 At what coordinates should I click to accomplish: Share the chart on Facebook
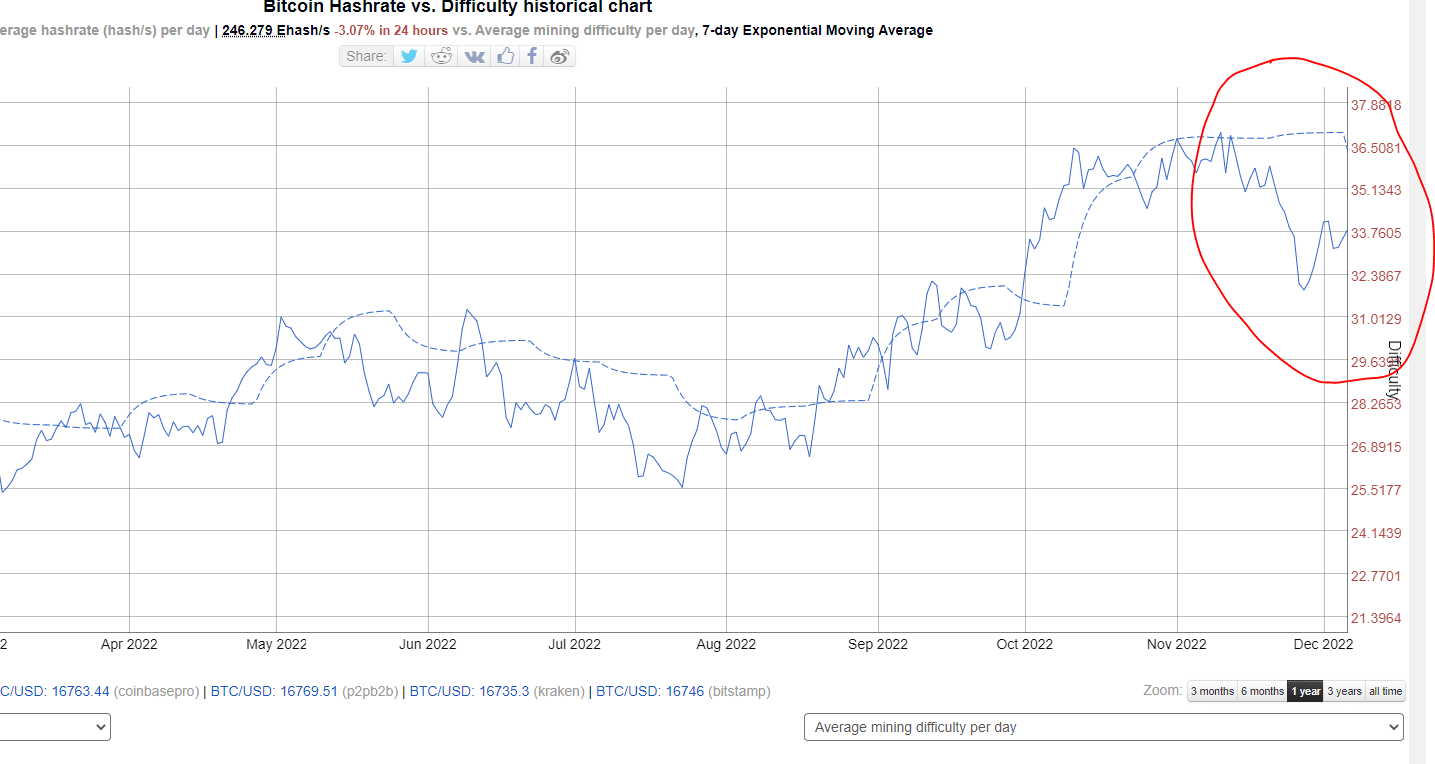532,56
